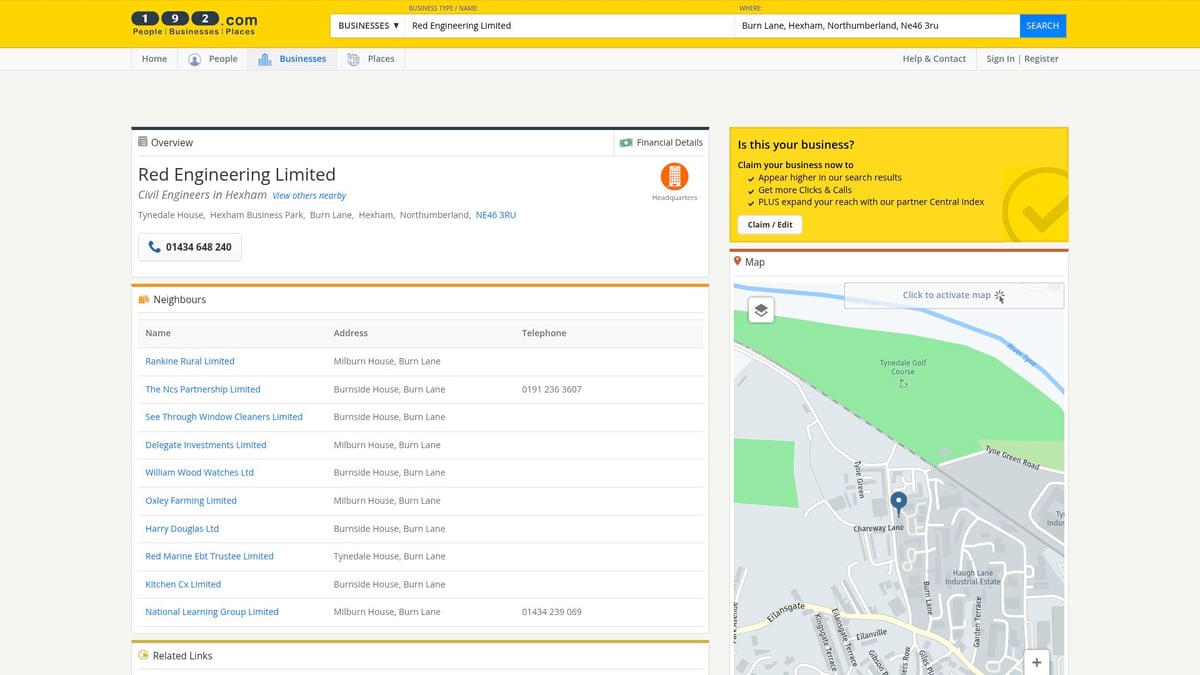Viewport: 1200px width, 675px height.
Task: Open The Ncs Partnership Limited link
Action: point(203,389)
